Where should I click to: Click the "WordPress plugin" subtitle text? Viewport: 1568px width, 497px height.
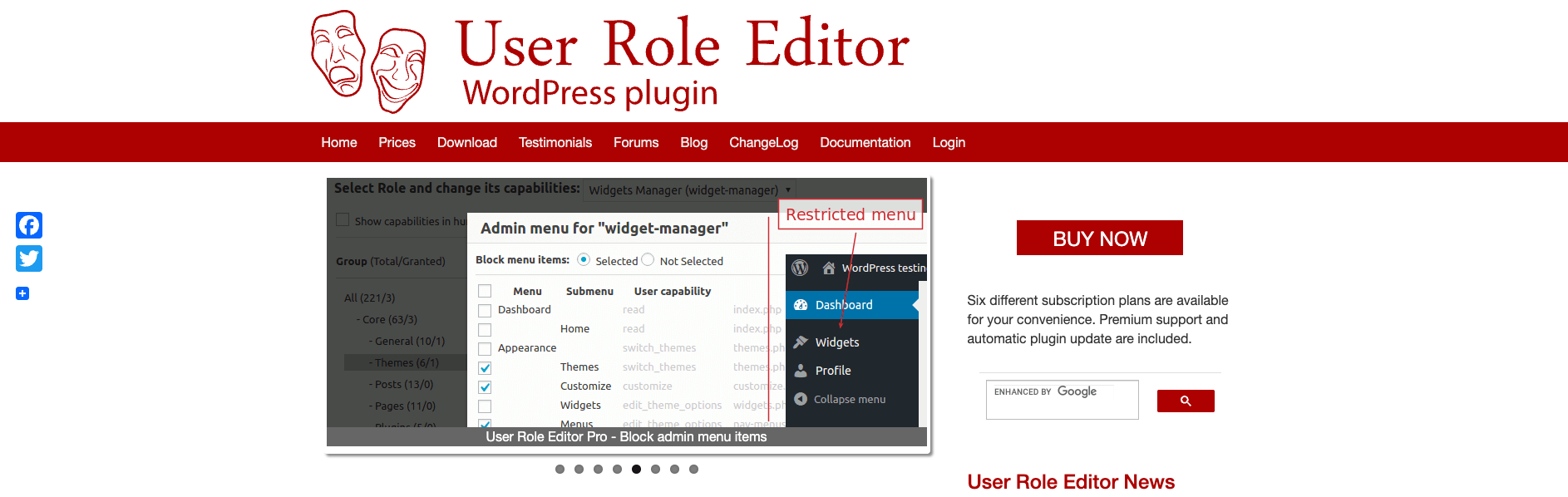click(590, 93)
